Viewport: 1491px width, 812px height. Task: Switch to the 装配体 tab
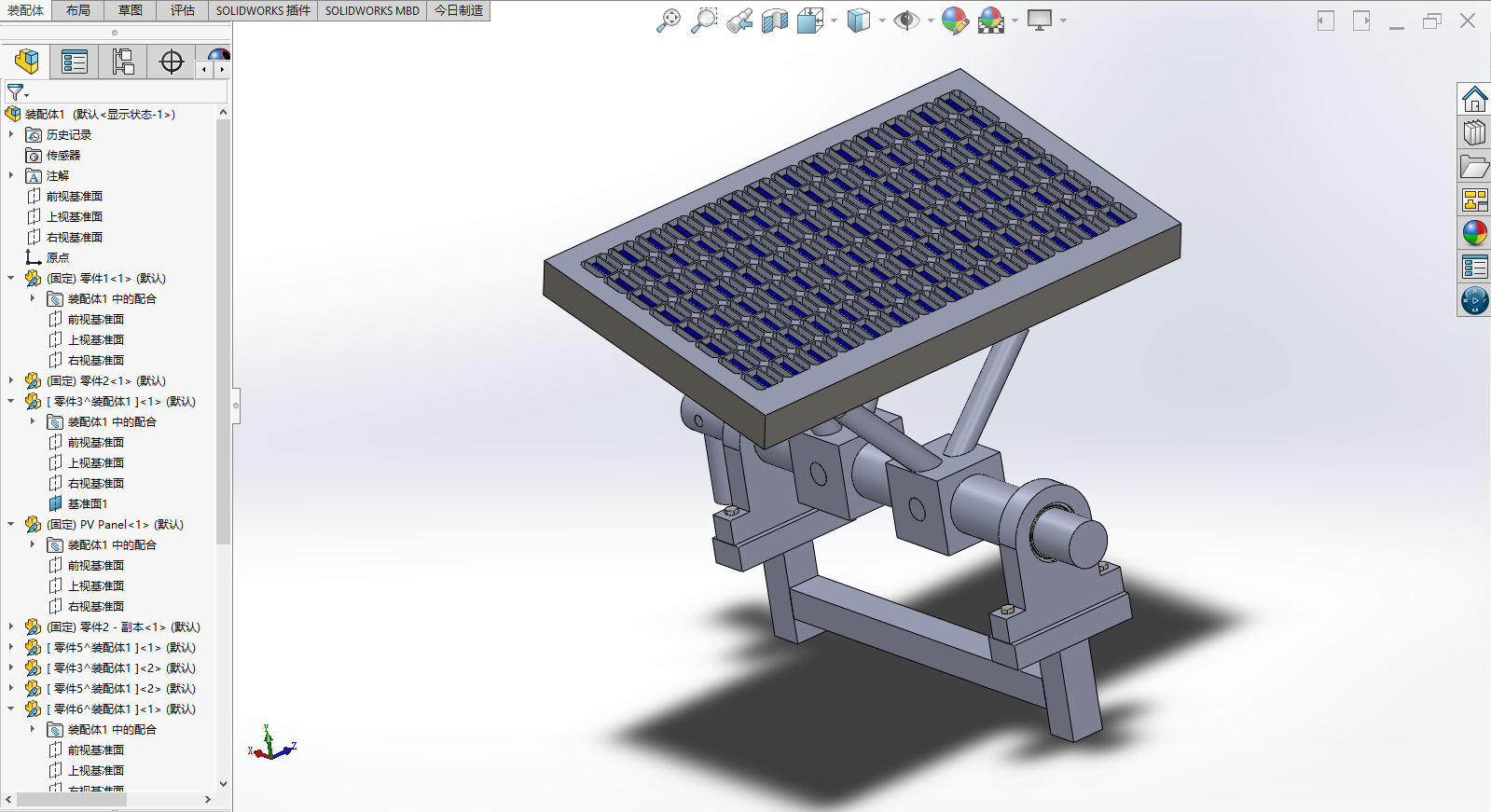(25, 10)
